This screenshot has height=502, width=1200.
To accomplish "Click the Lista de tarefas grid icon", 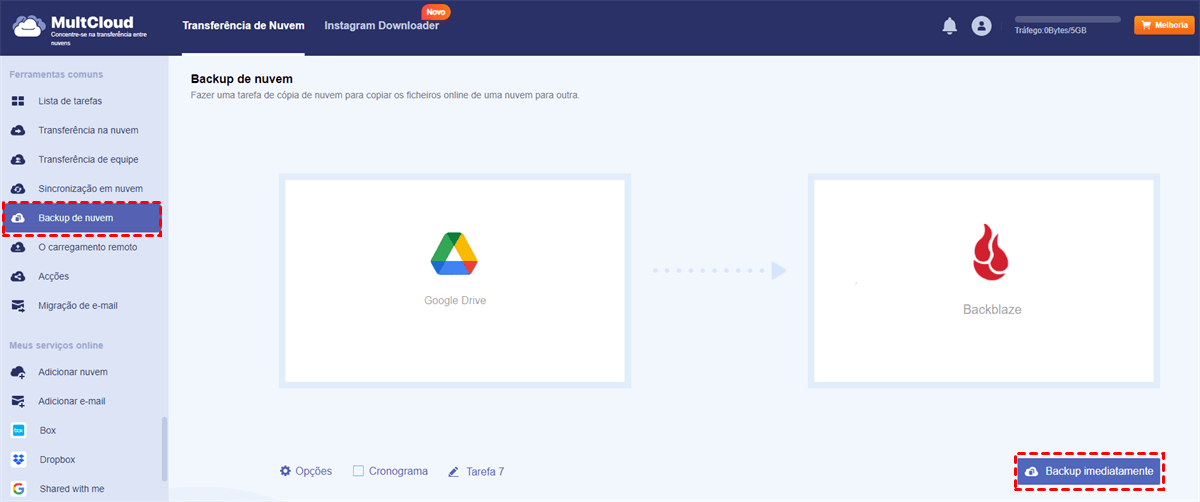I will tap(18, 101).
